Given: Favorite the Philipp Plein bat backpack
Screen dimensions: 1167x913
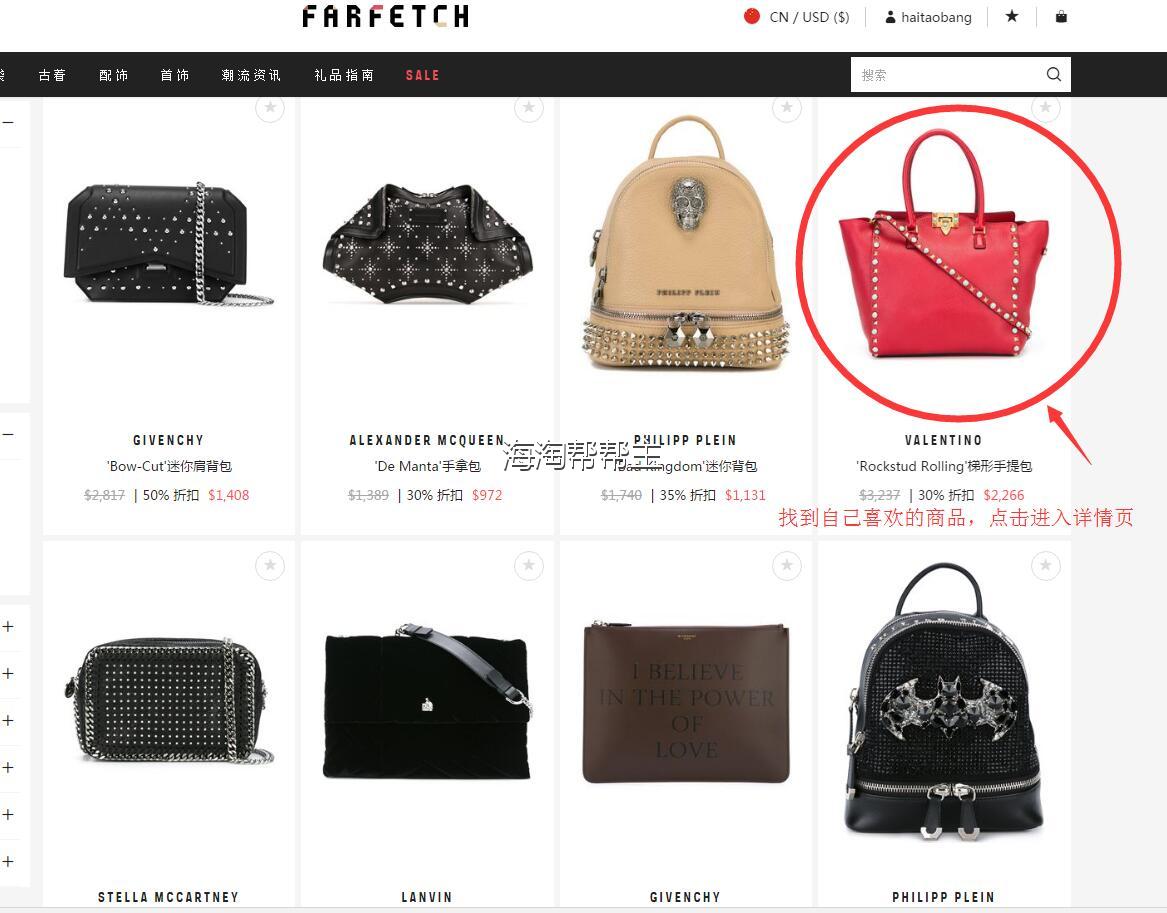Looking at the screenshot, I should [x=1046, y=566].
